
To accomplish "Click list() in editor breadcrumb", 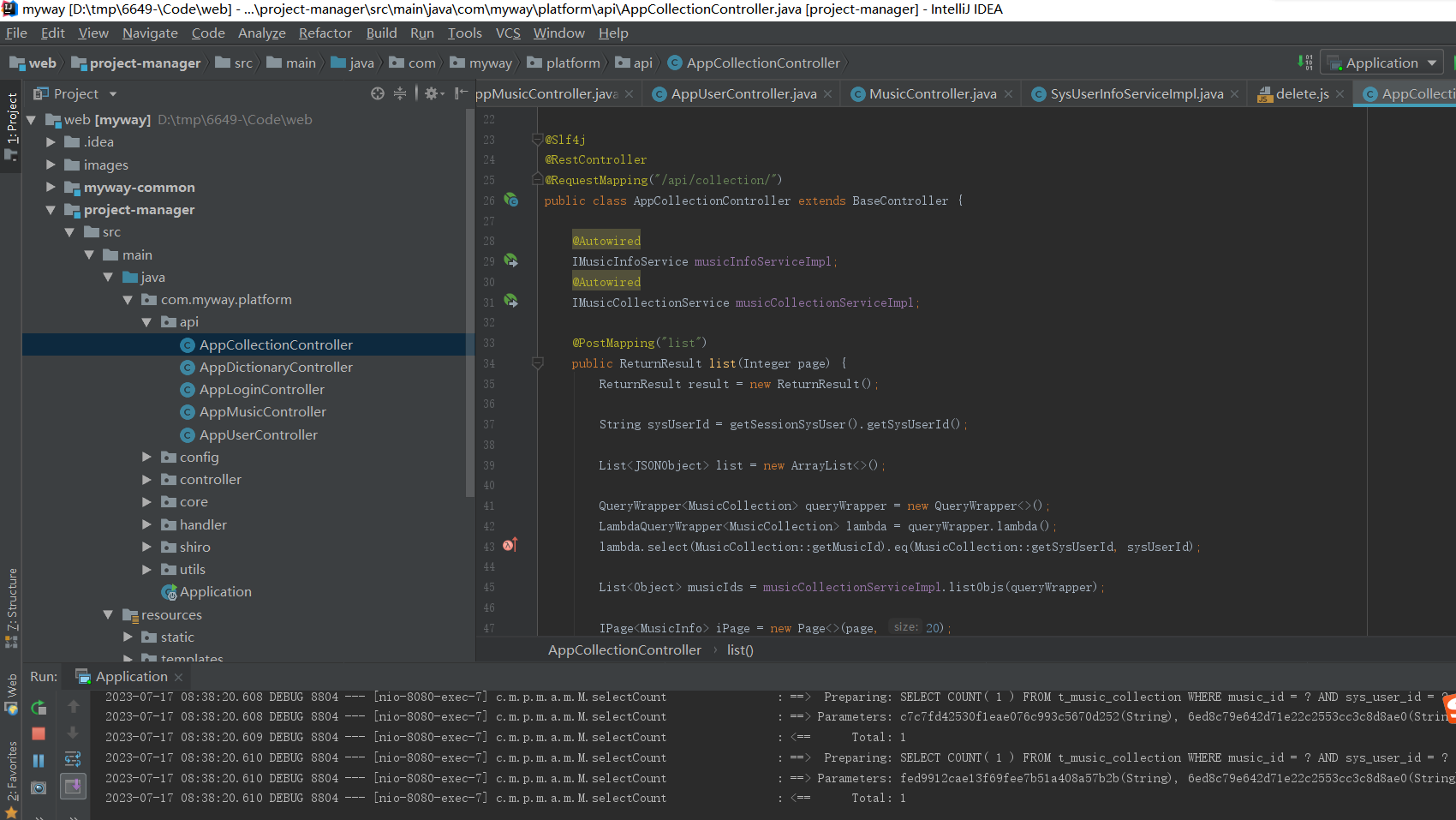I will [740, 650].
